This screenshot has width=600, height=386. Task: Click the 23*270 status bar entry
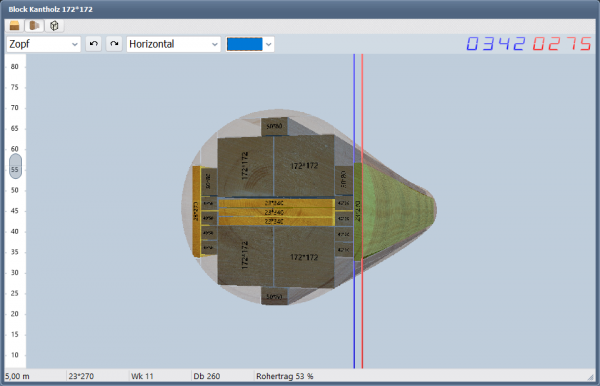pos(81,376)
